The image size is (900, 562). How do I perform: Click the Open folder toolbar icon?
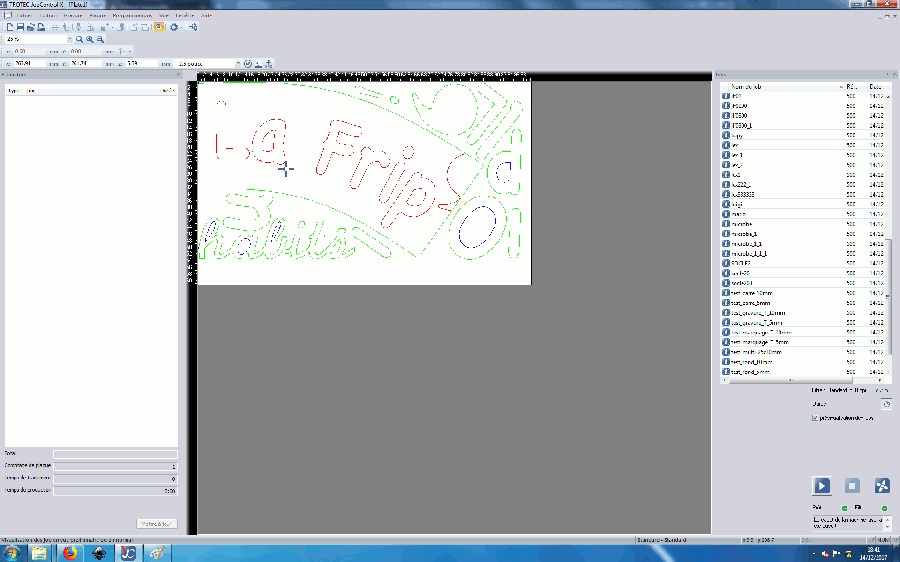(x=31, y=27)
